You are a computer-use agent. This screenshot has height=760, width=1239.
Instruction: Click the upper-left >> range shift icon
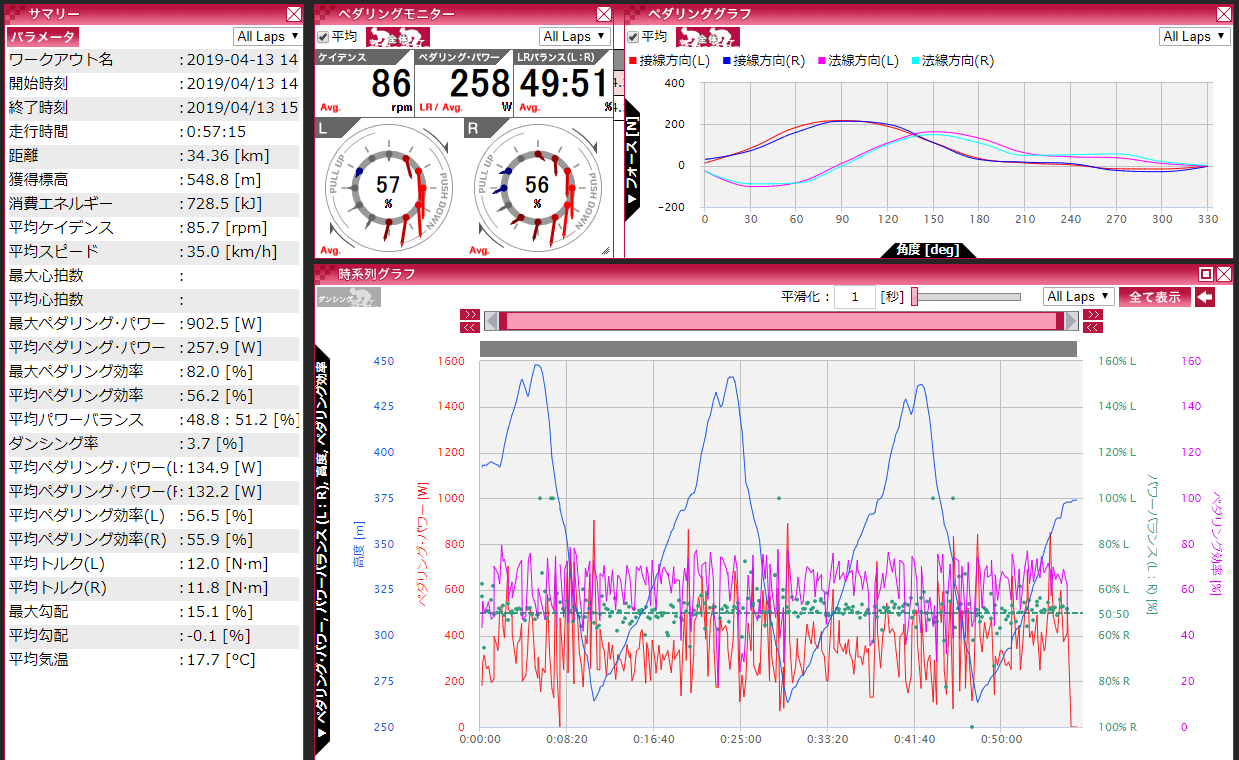tap(469, 315)
